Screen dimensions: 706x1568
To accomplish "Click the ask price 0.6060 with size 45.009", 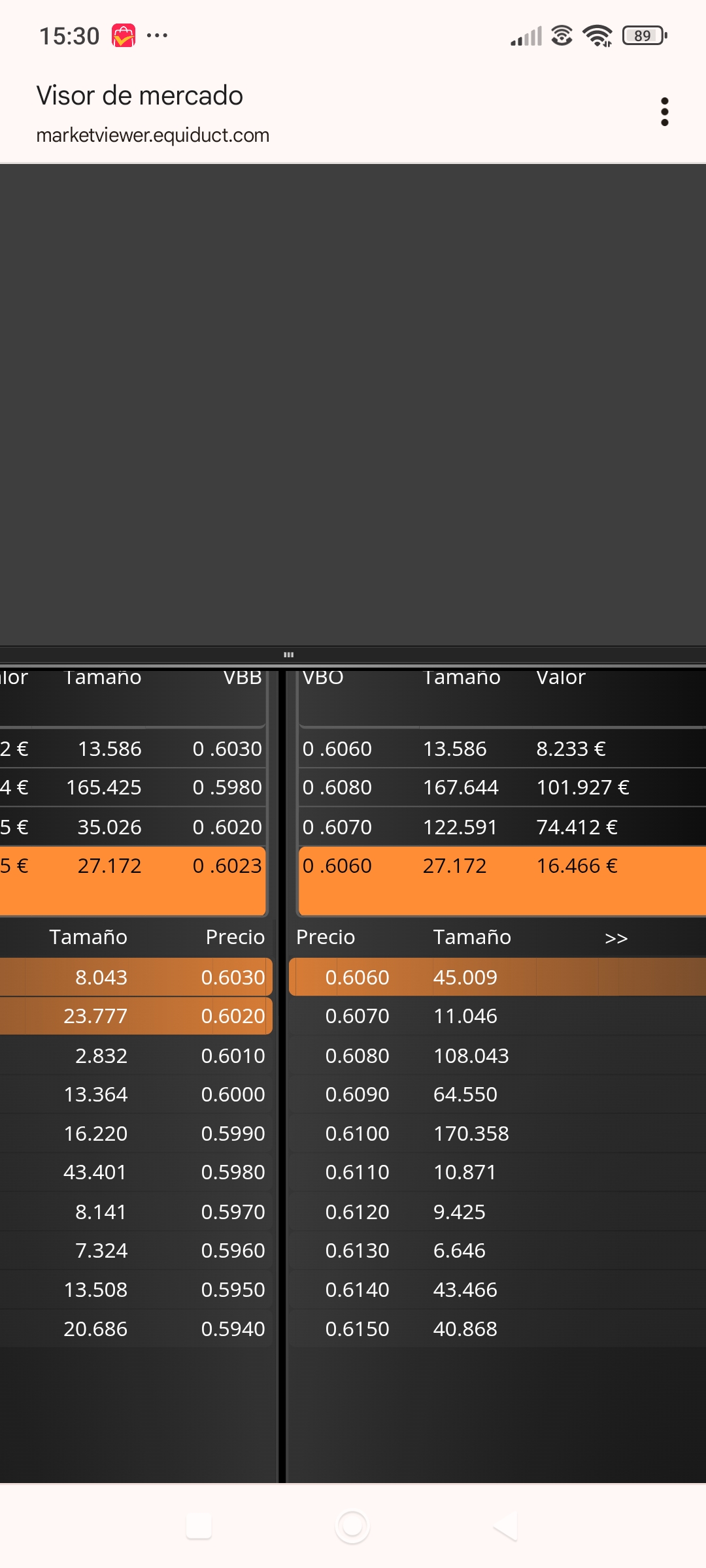I will click(357, 977).
